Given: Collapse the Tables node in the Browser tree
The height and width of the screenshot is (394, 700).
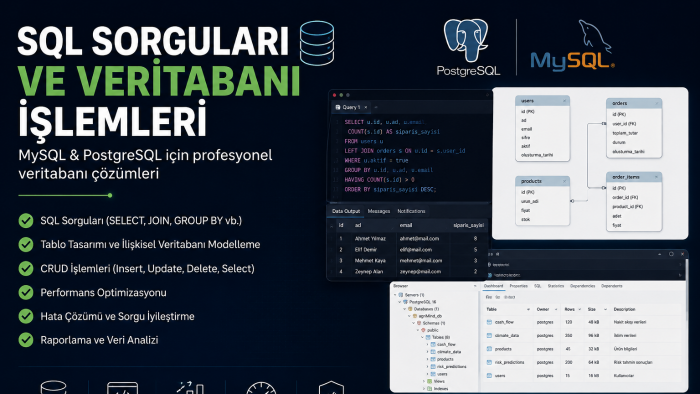Looking at the screenshot, I should coord(422,337).
